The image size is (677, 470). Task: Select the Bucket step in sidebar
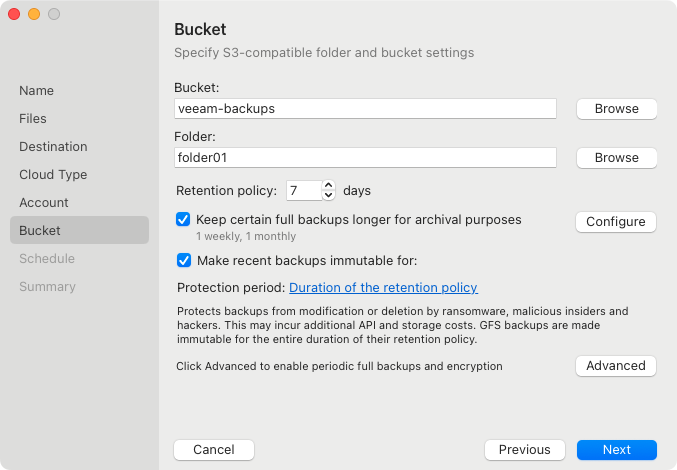point(40,230)
